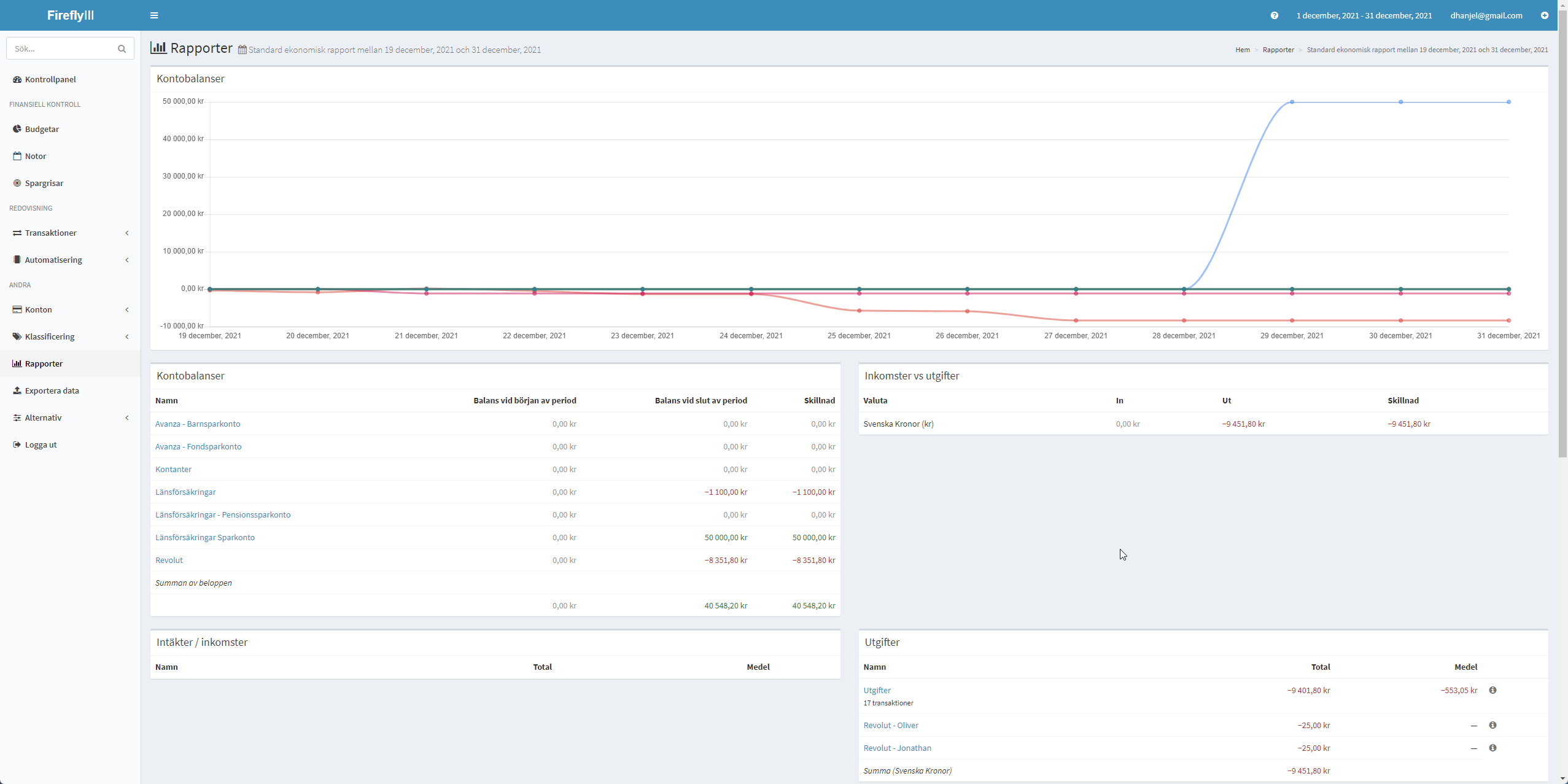Open Spargrisar from the sidebar
The width and height of the screenshot is (1568, 784).
(44, 183)
